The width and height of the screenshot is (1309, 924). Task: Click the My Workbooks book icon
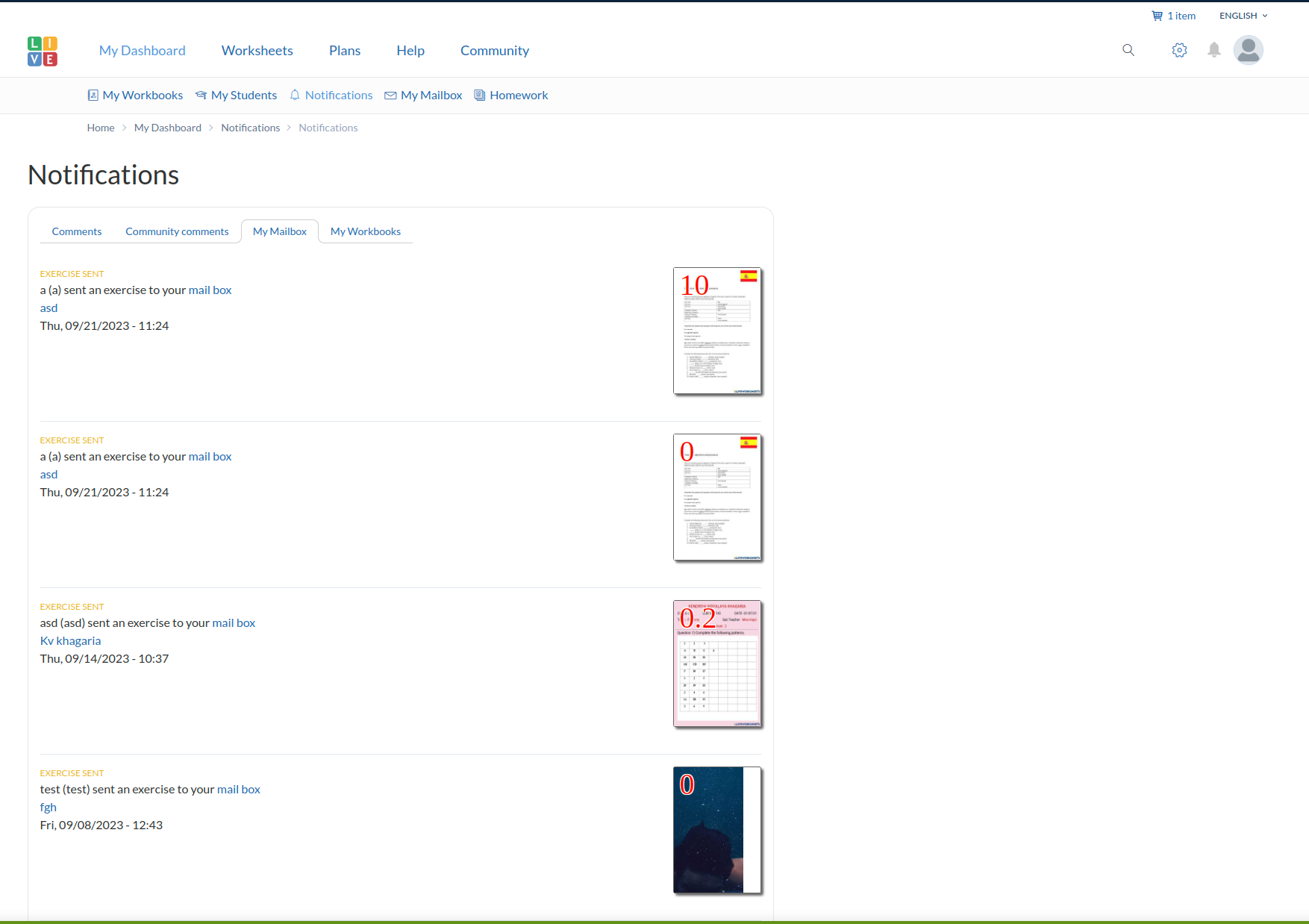coord(93,96)
